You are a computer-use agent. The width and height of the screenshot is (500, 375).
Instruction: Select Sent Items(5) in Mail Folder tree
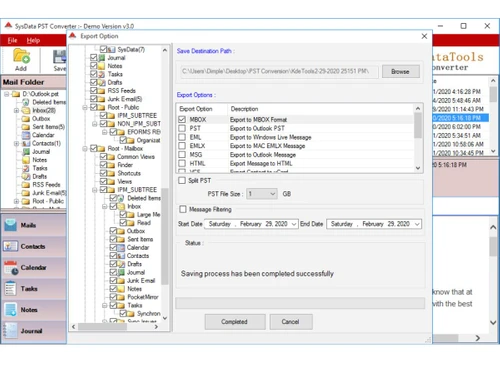point(48,127)
